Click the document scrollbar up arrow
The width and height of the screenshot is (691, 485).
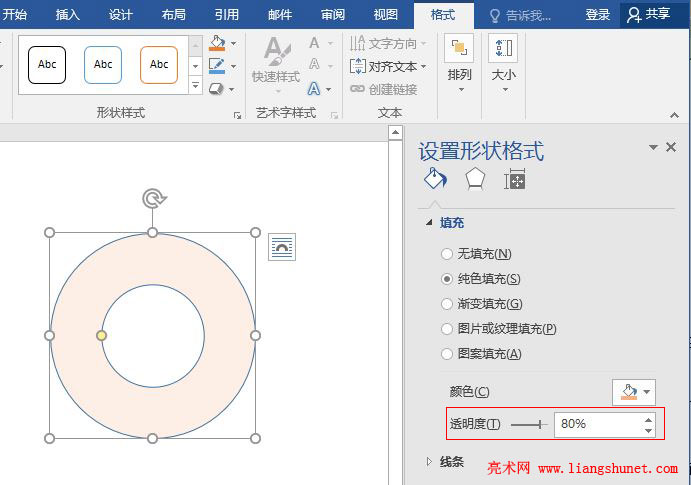(x=396, y=133)
